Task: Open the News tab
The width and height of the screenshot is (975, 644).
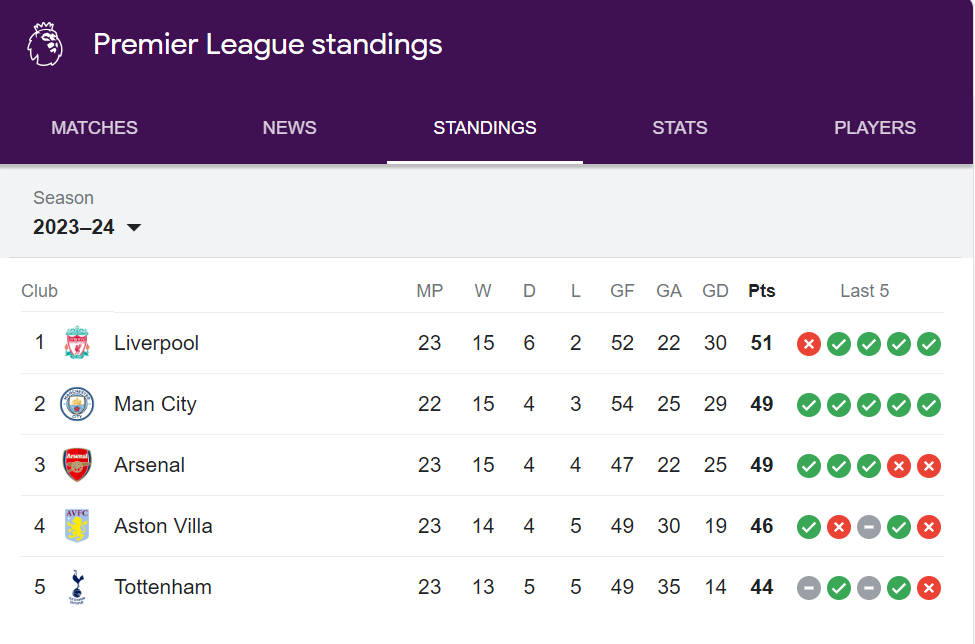Action: point(290,128)
